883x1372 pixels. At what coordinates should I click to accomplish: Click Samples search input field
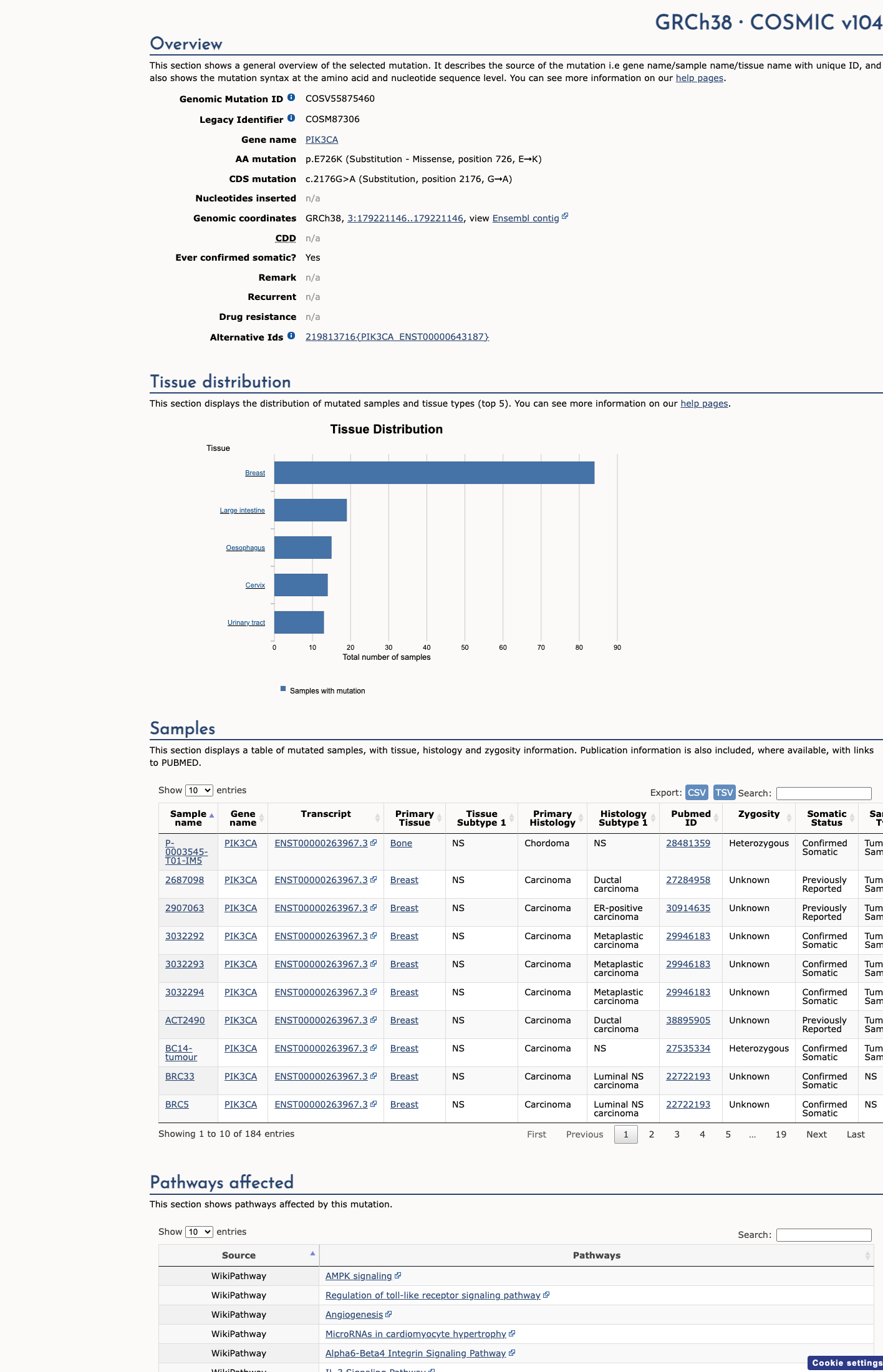click(x=824, y=793)
